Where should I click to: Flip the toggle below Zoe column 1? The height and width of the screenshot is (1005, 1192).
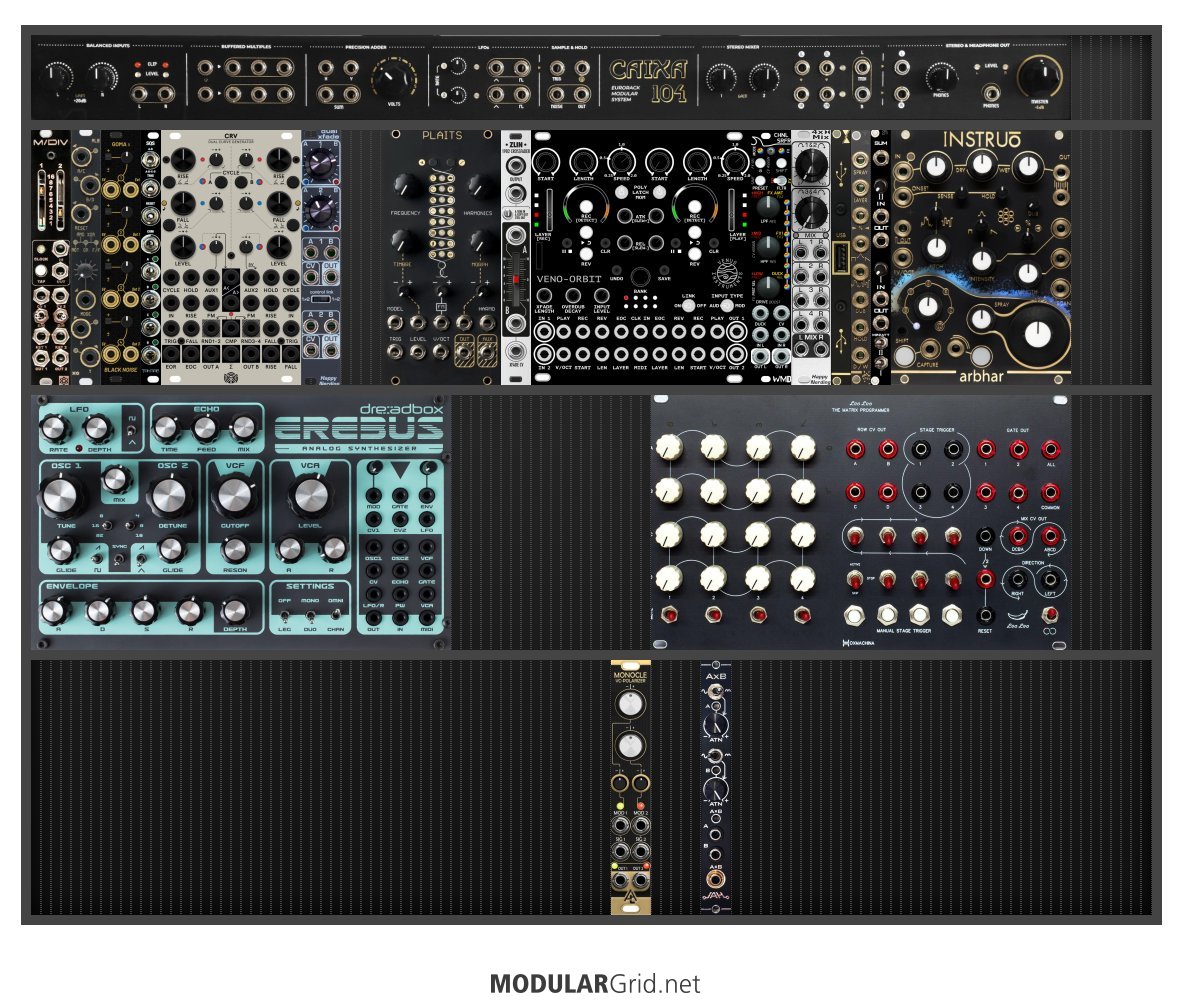coord(669,614)
